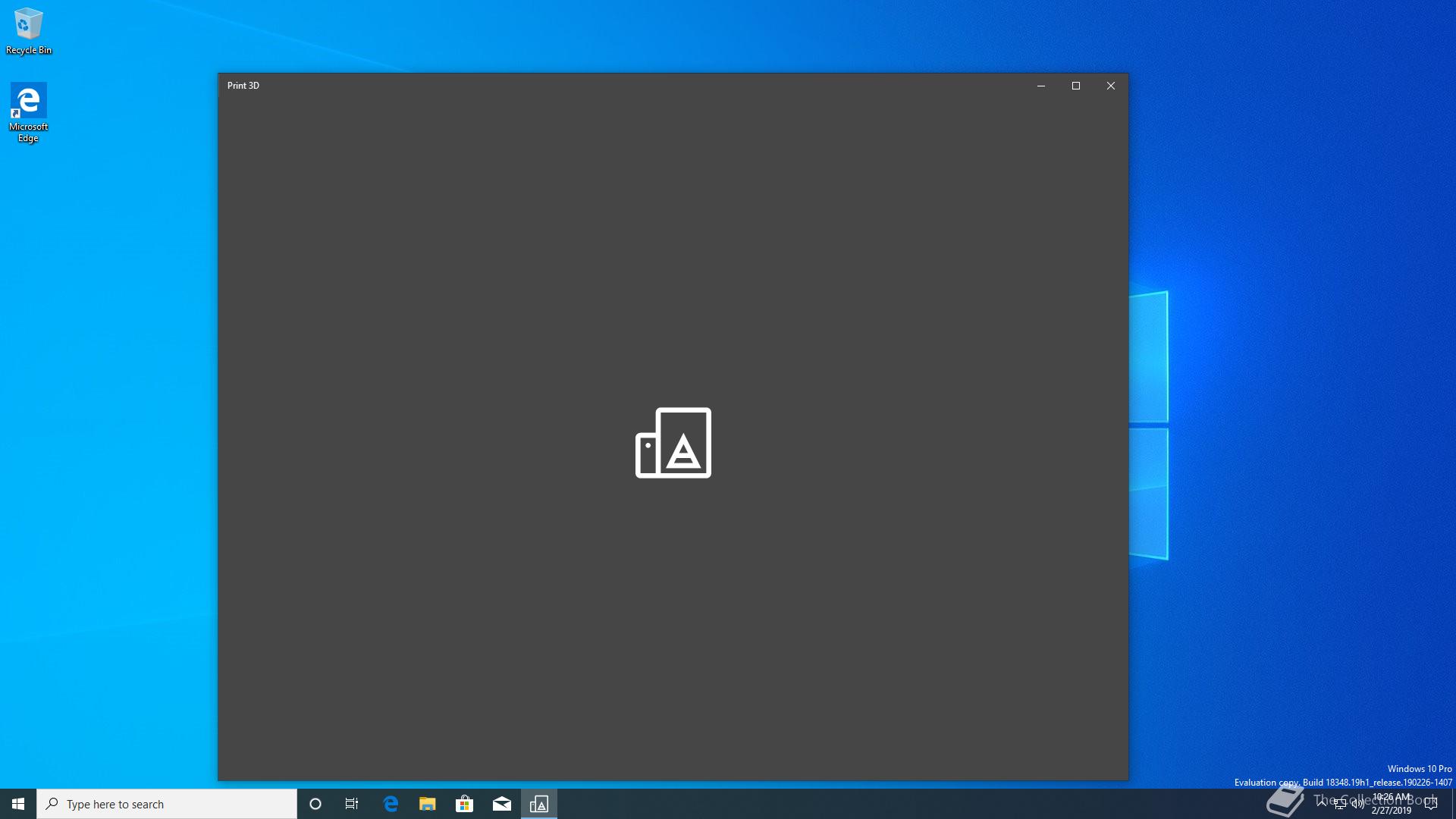The height and width of the screenshot is (819, 1456).
Task: Maximize the Print 3D window
Action: (1075, 86)
